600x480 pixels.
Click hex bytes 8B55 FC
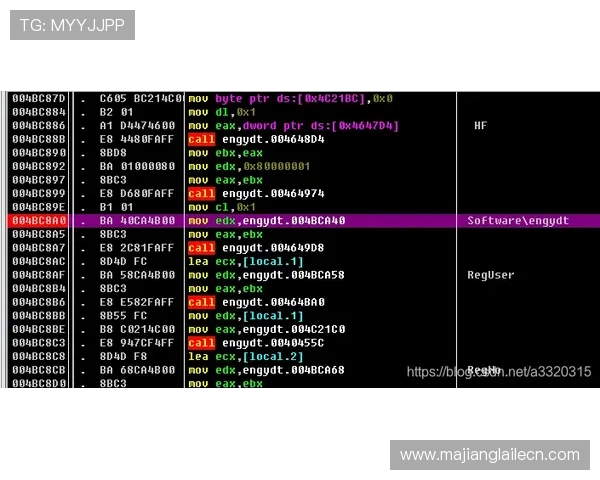(x=123, y=316)
